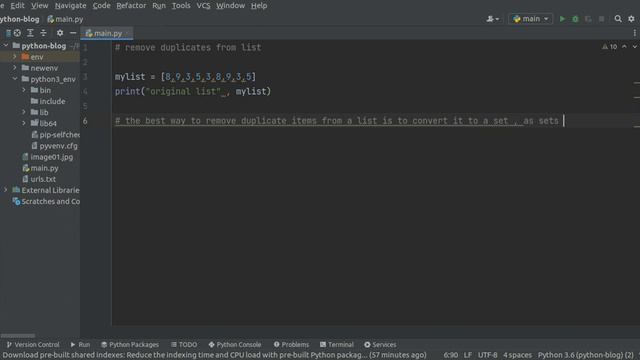Select pyvenv.cfg file in project tree
640x360 pixels.
54,146
